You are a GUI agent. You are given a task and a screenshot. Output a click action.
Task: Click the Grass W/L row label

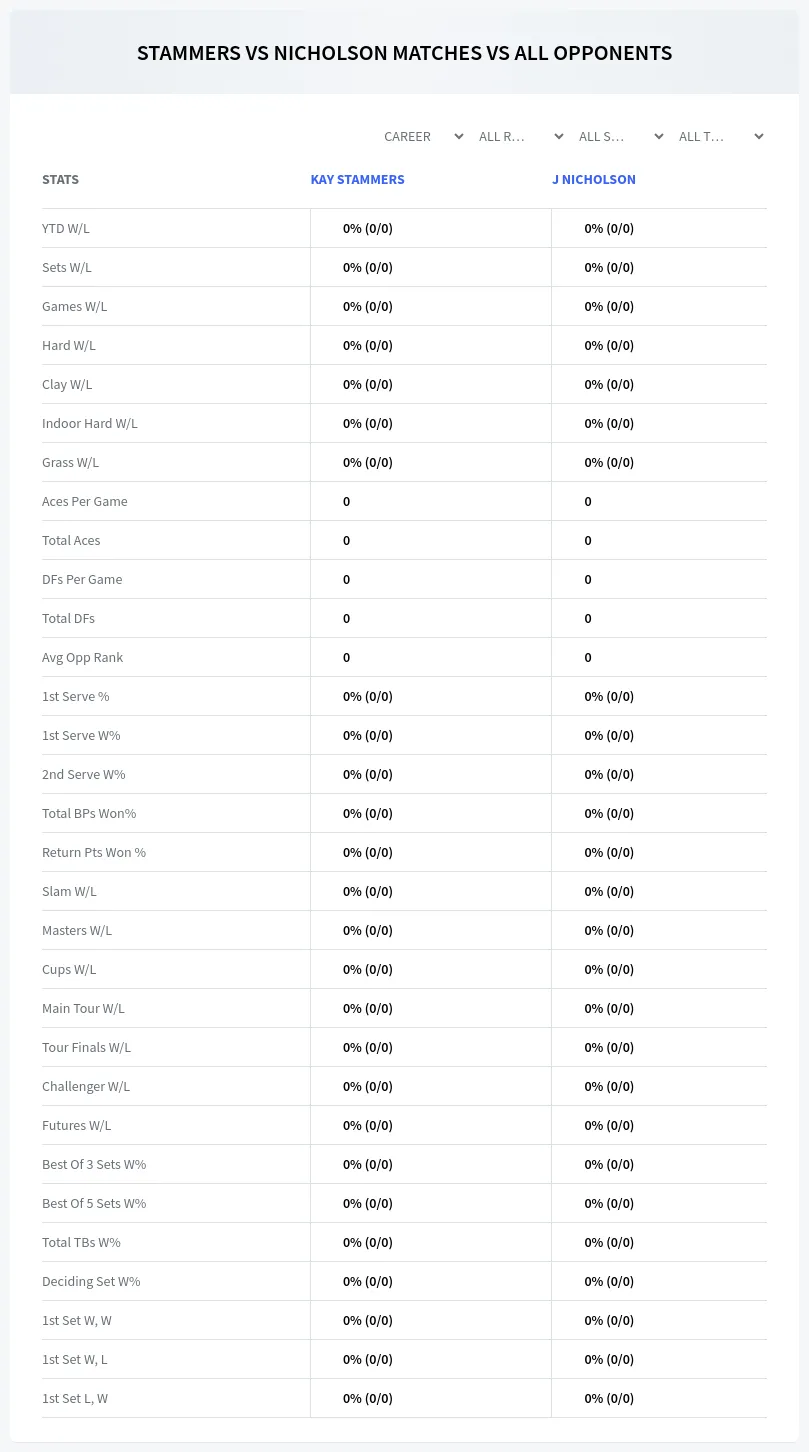click(71, 462)
